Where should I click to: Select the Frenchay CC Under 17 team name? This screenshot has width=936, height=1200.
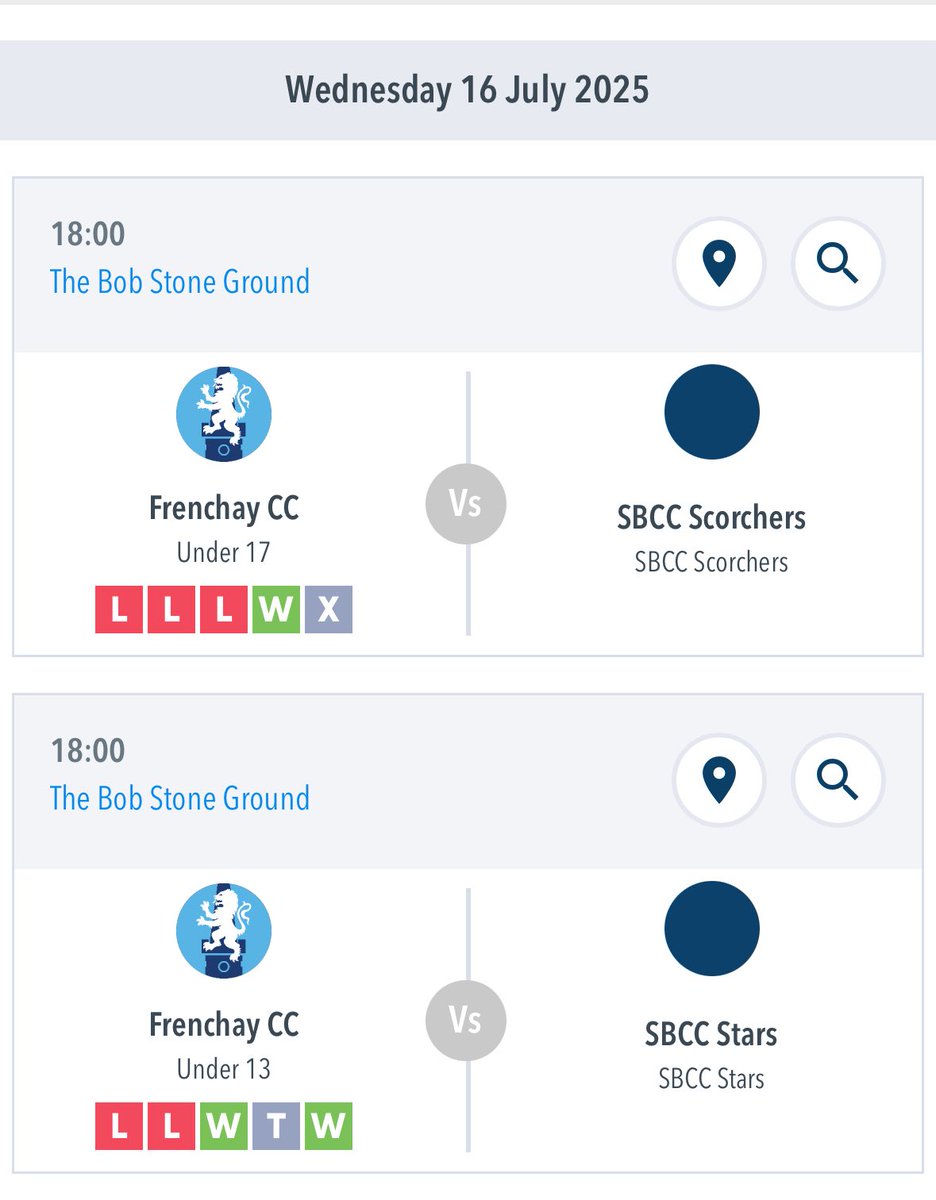pyautogui.click(x=224, y=508)
